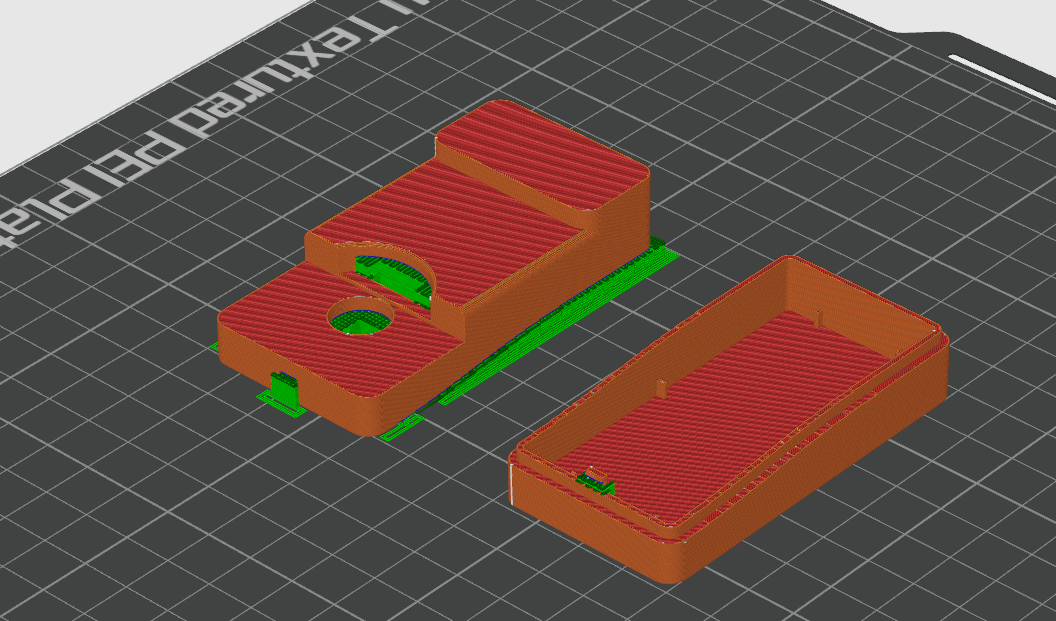Click the semicircular cutout on the stepped model
Viewport: 1056px width, 621px height.
click(395, 272)
